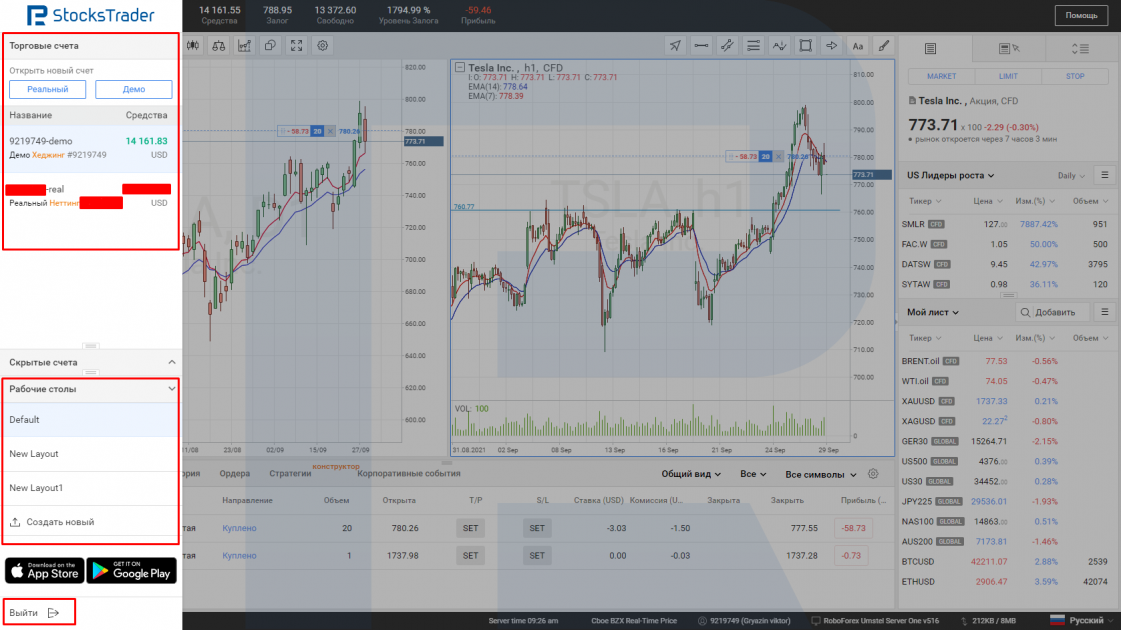1121x630 pixels.
Task: Select LIMIT order type
Action: pos(1008,77)
